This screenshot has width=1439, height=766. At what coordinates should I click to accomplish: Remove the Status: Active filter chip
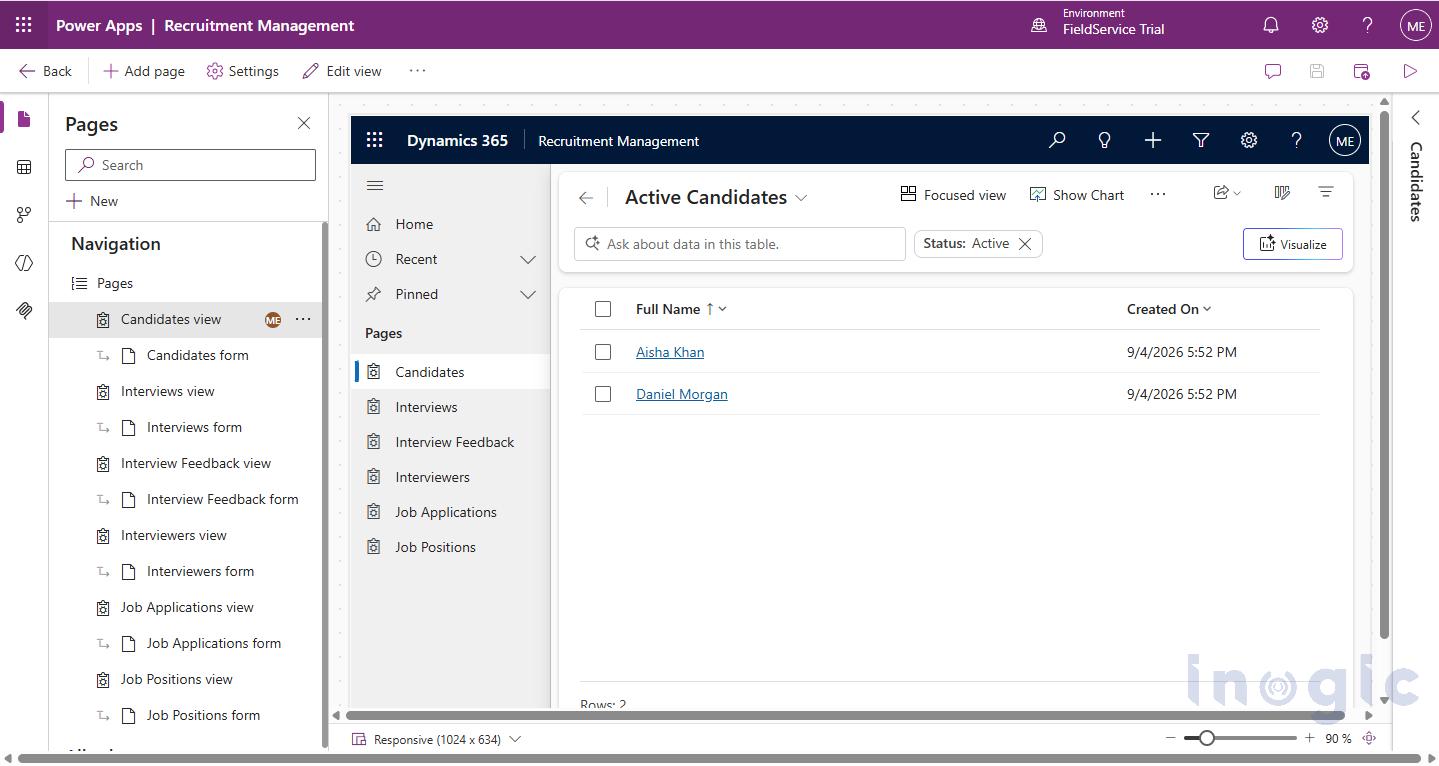coord(1025,244)
